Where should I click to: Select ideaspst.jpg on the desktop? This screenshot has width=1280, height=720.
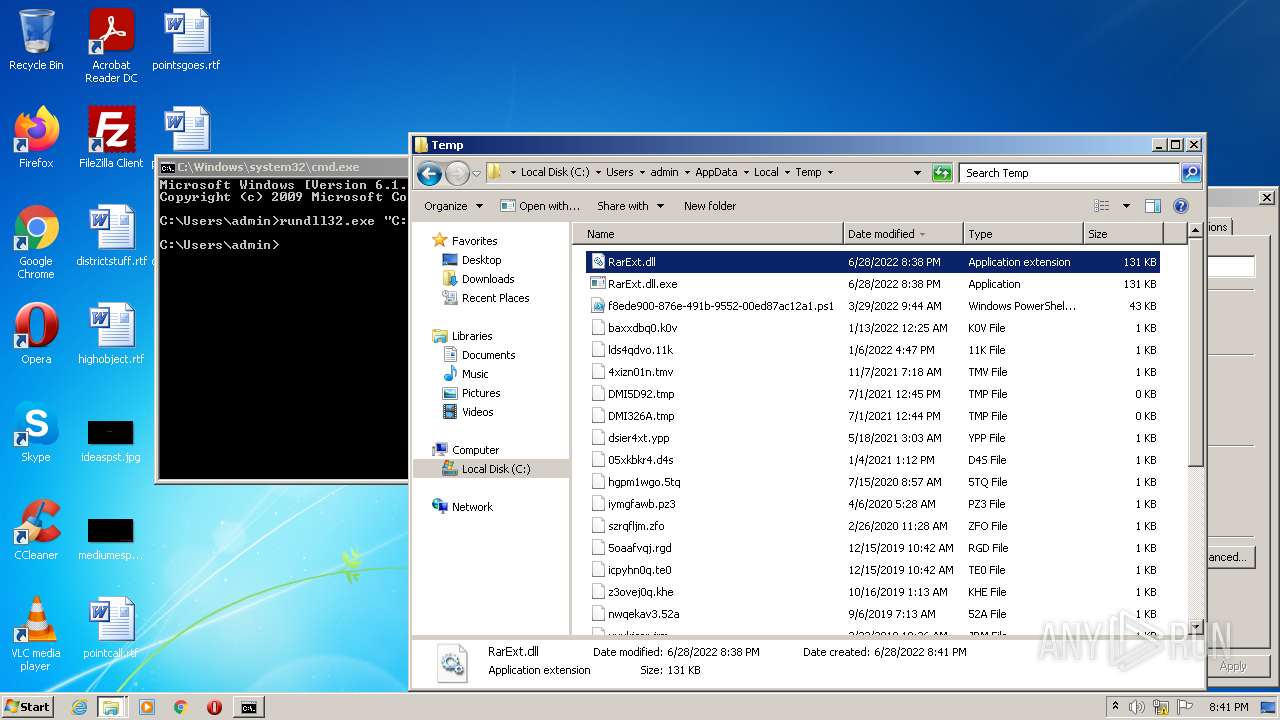click(x=111, y=440)
